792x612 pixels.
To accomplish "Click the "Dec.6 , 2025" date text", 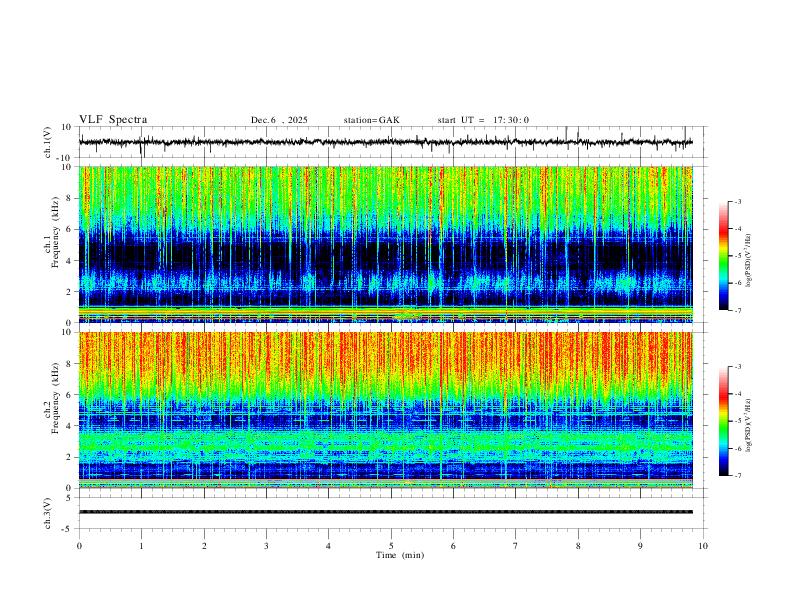I will click(x=279, y=120).
